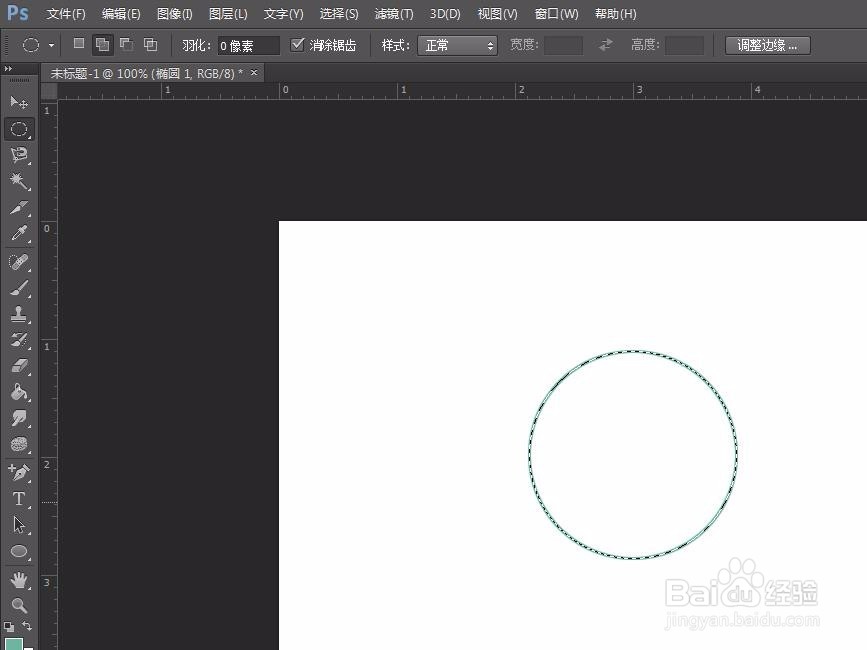Select the Smudge tool
This screenshot has width=867, height=650.
[19, 418]
